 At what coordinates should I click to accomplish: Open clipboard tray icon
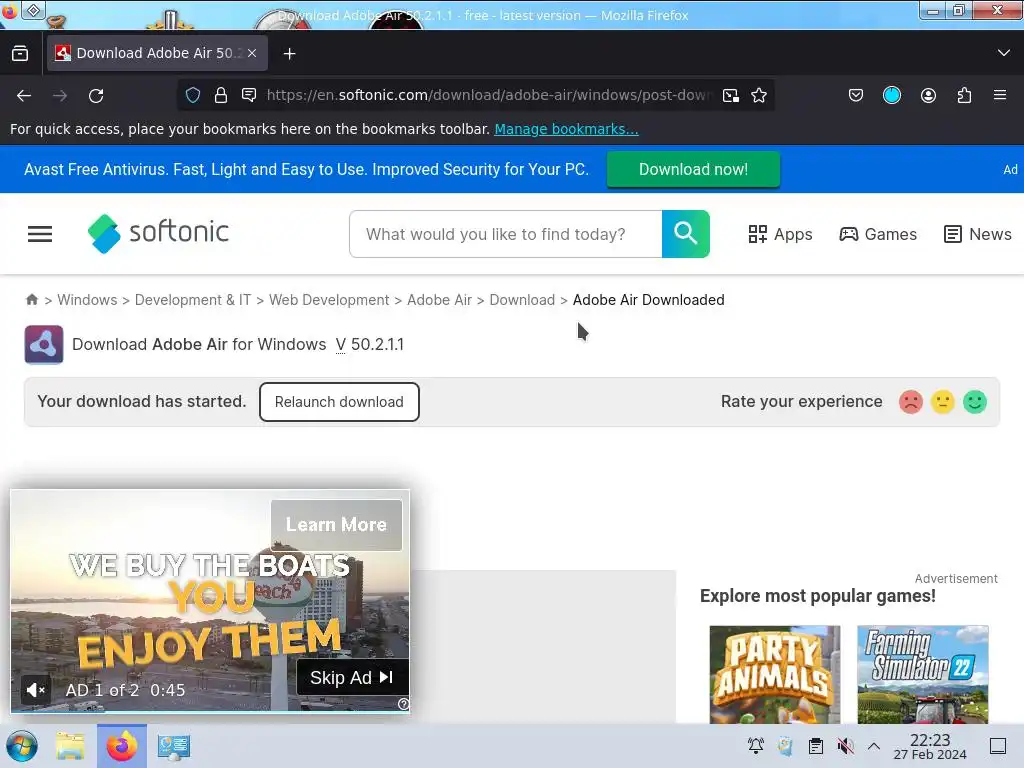(816, 746)
